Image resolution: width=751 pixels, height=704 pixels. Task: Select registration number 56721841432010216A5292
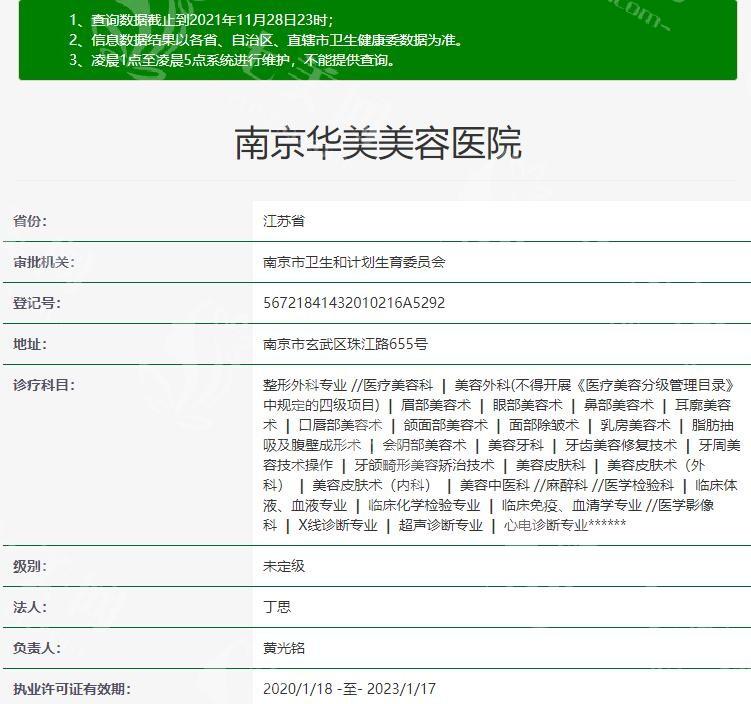pyautogui.click(x=354, y=303)
